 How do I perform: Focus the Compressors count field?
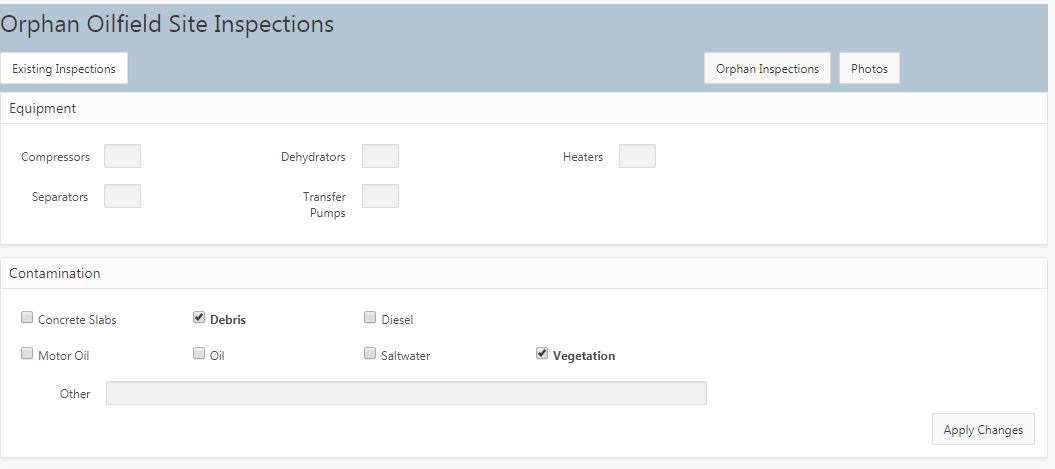[x=122, y=156]
